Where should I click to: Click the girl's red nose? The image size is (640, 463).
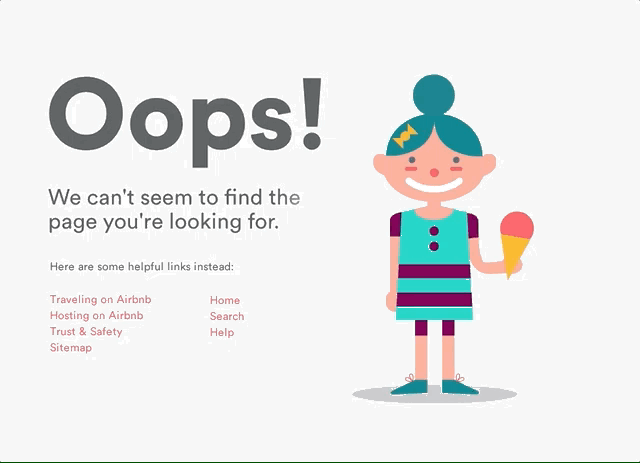[x=434, y=172]
